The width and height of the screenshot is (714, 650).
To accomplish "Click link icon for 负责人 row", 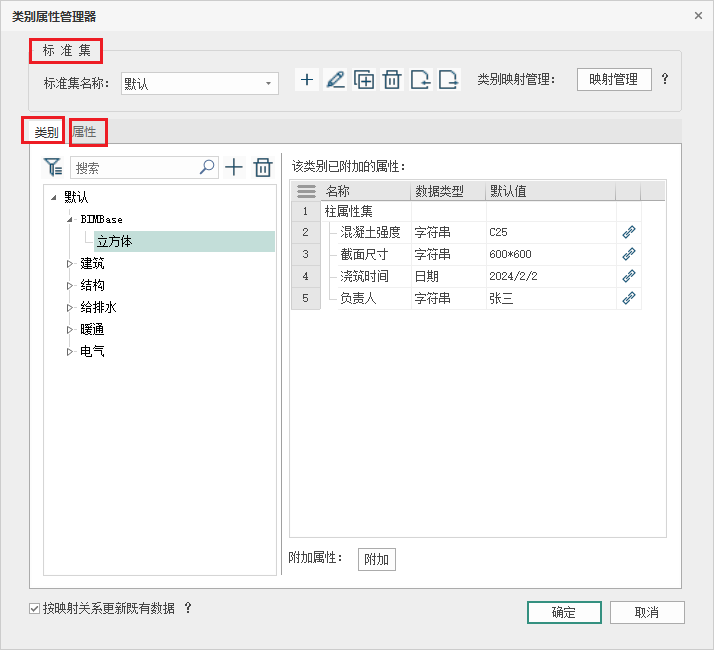I will 629,298.
